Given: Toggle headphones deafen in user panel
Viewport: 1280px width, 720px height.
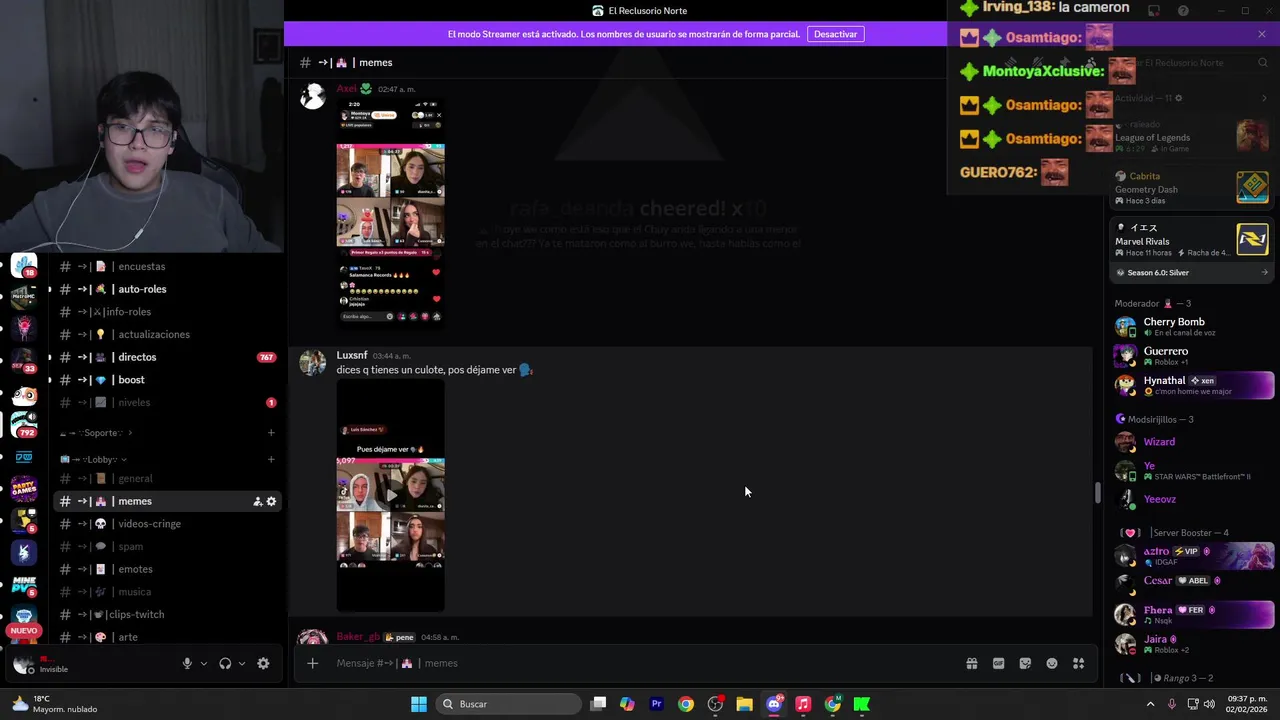Looking at the screenshot, I should pyautogui.click(x=225, y=663).
